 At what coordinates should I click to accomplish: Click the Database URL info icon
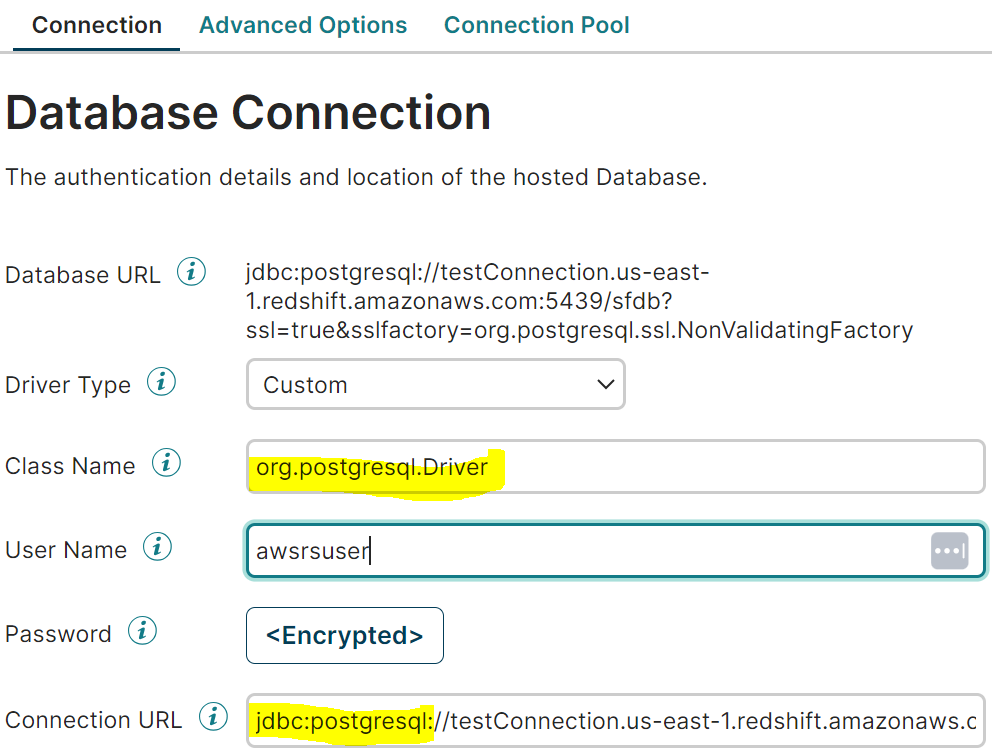pyautogui.click(x=191, y=272)
